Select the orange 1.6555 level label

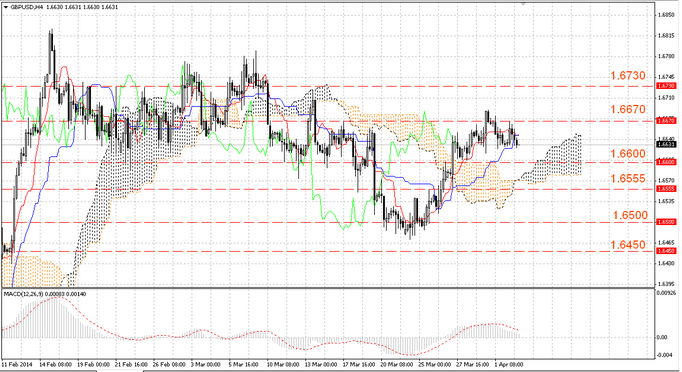(628, 178)
